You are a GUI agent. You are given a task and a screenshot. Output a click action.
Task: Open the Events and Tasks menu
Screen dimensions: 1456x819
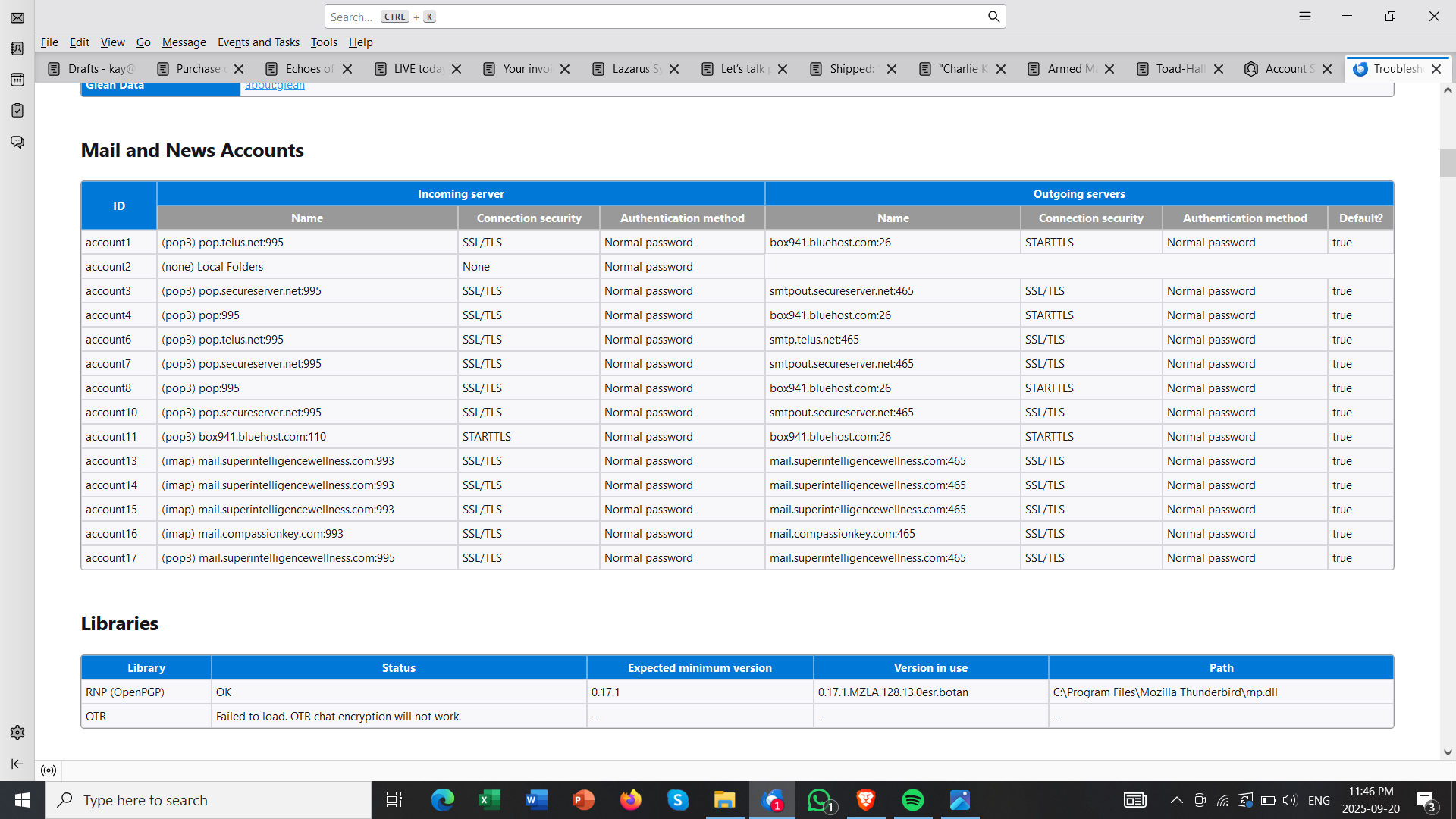click(x=258, y=42)
